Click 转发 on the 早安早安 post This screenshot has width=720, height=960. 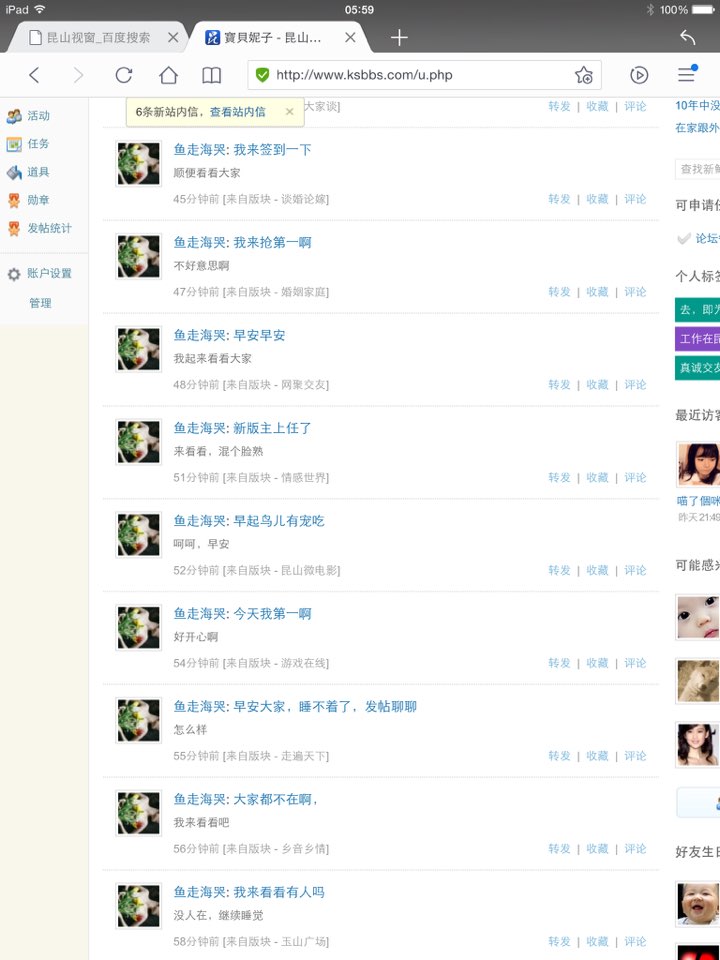coord(559,384)
